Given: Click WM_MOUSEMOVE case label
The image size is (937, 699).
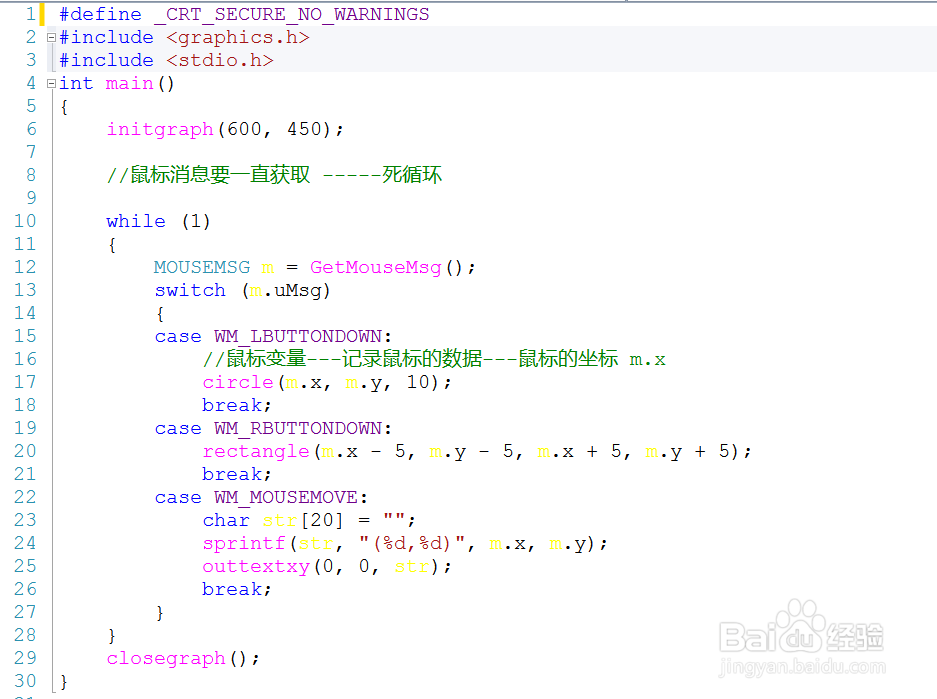Looking at the screenshot, I should tap(286, 498).
